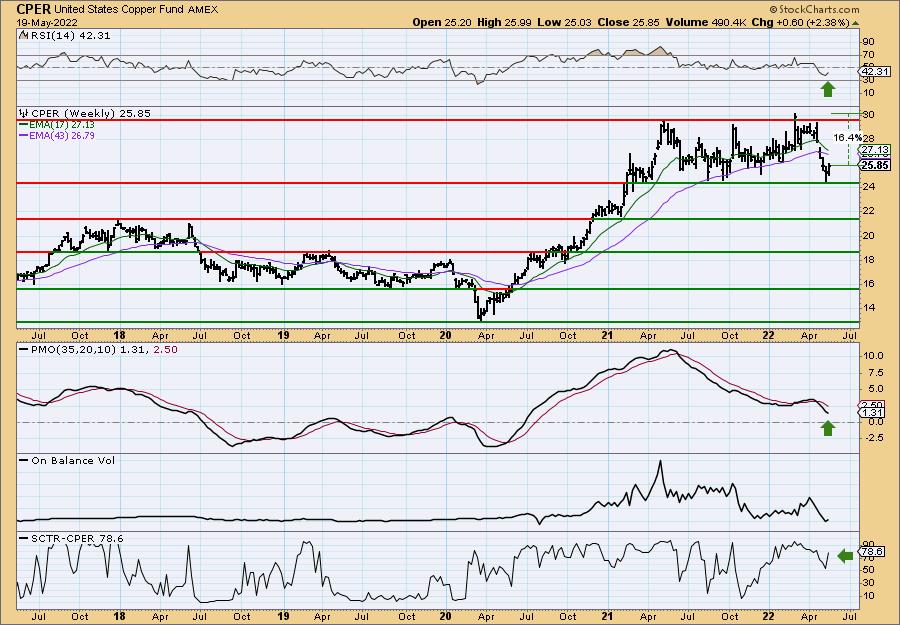Click the 25.85 price axis tag
900x625 pixels.
[x=874, y=165]
